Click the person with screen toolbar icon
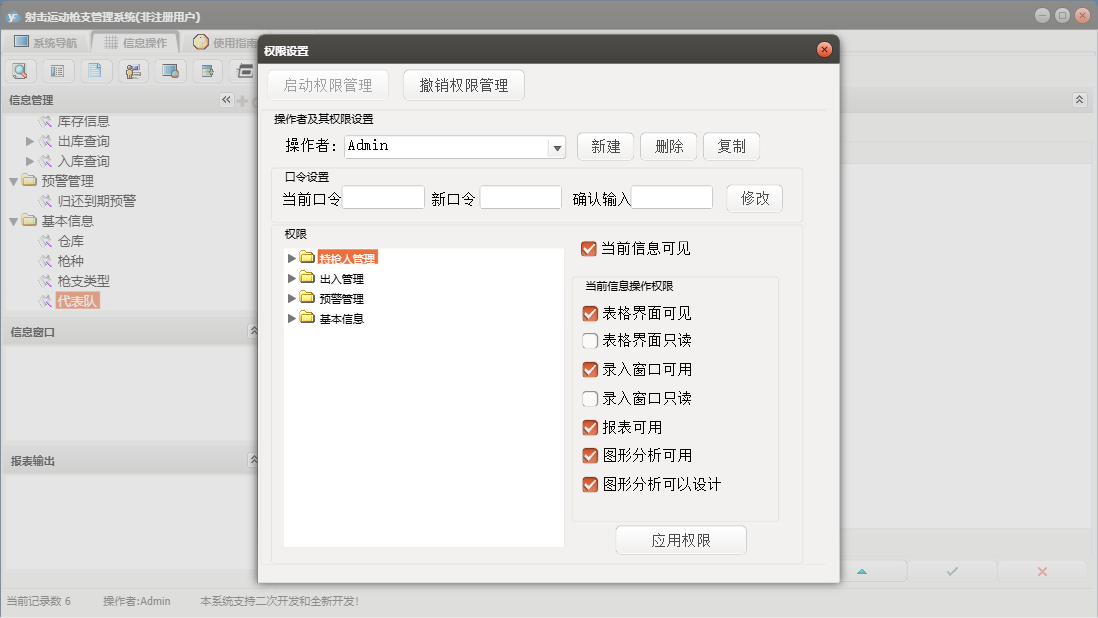Viewport: 1098px width, 618px height. point(133,71)
